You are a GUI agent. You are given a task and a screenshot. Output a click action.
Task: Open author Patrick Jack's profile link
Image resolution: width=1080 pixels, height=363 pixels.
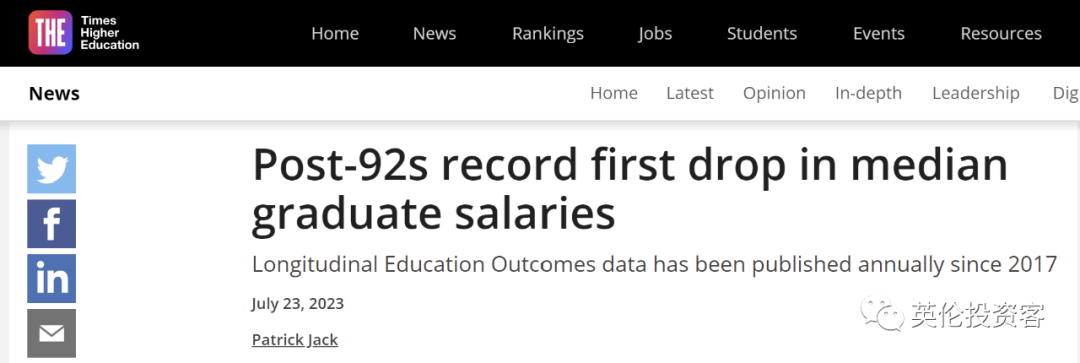click(x=295, y=340)
